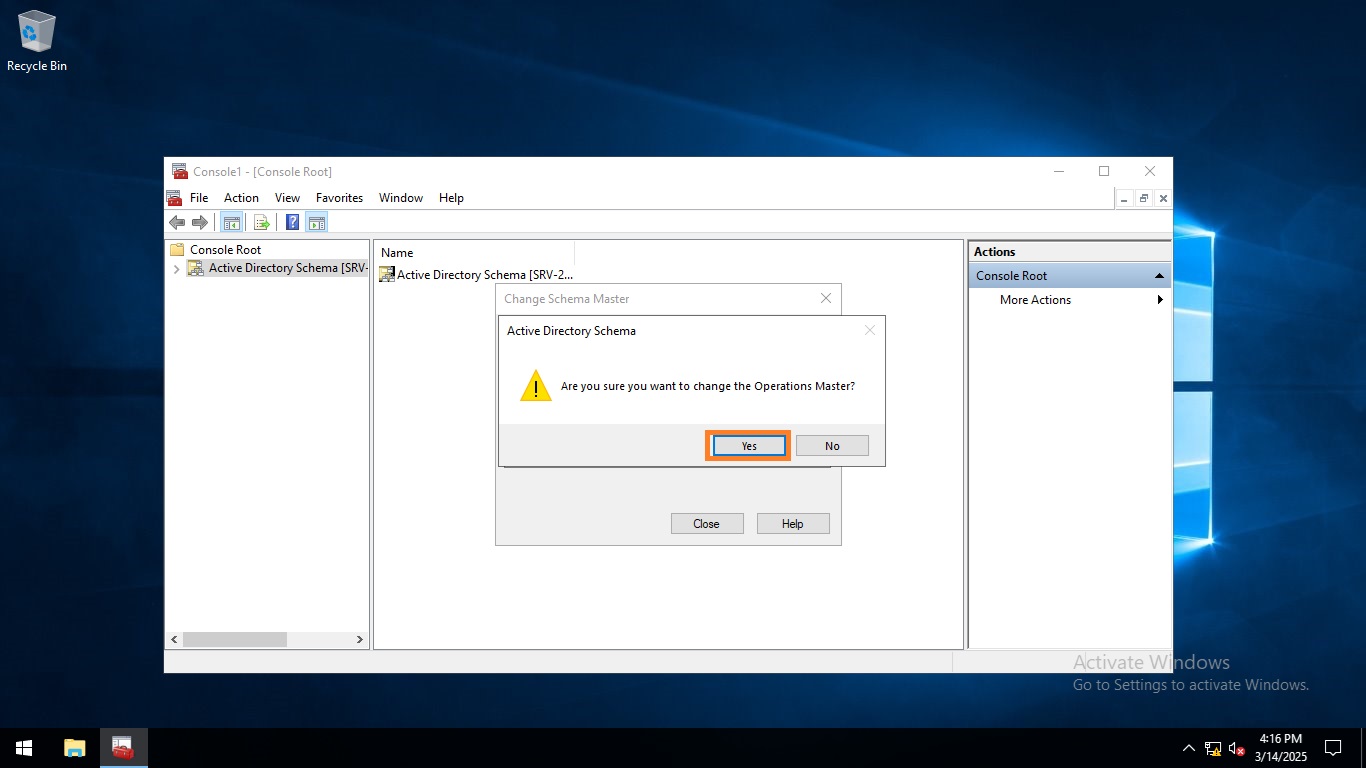1366x768 pixels.
Task: Open the View menu
Action: point(287,198)
